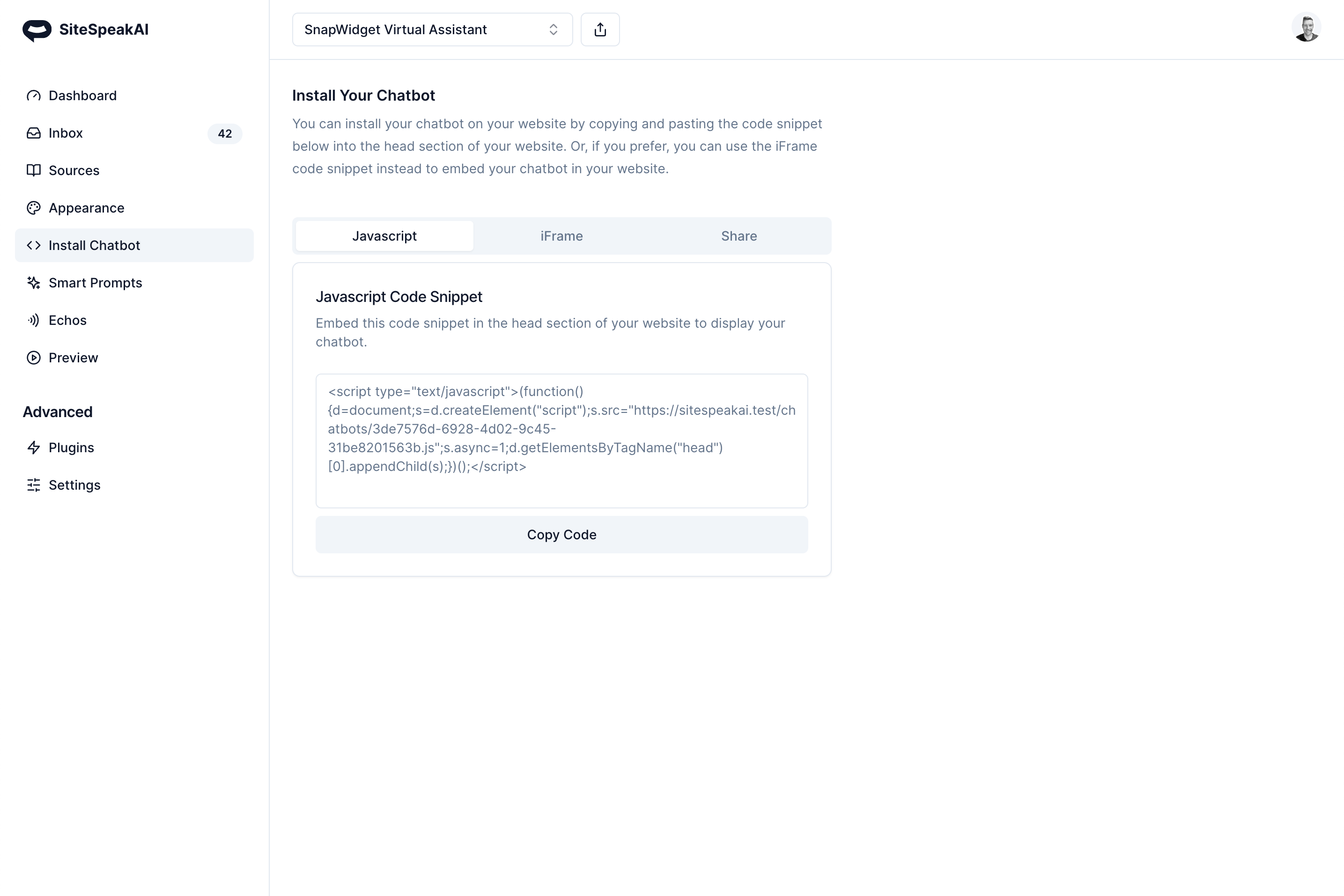Click the Inbox 42 unread badge
This screenshot has height=896, width=1344.
click(225, 134)
